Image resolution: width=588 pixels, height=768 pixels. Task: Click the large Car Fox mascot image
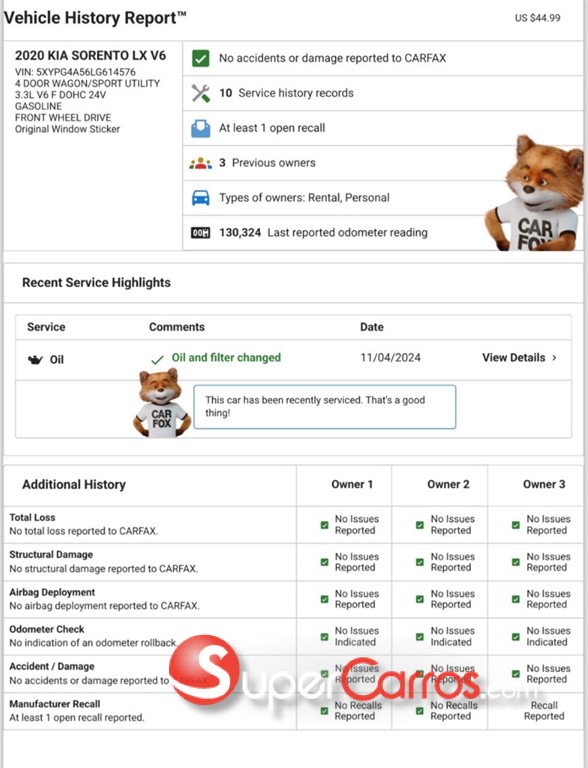(535, 193)
